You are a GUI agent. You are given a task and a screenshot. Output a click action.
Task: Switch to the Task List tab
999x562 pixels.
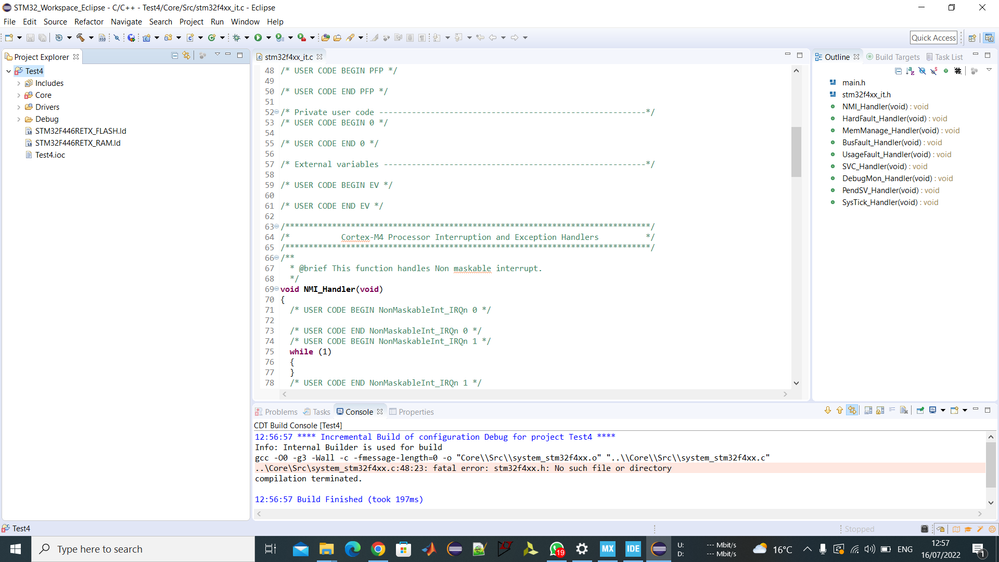[x=944, y=57]
